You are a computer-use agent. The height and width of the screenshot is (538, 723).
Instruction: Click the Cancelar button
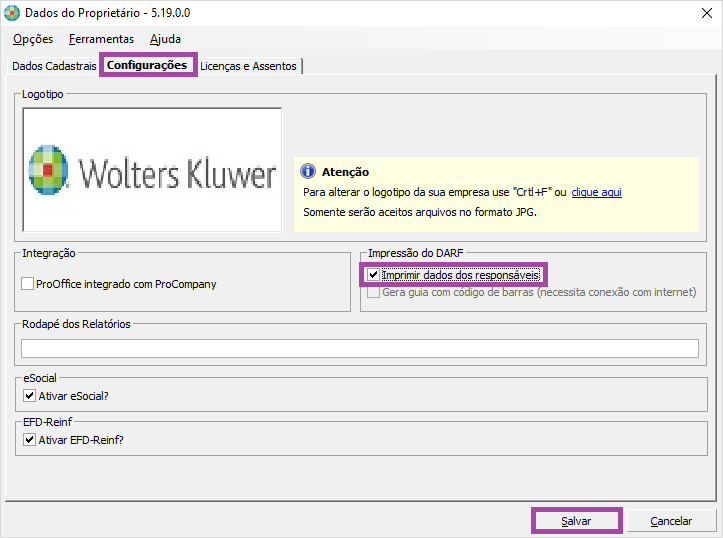coord(671,521)
